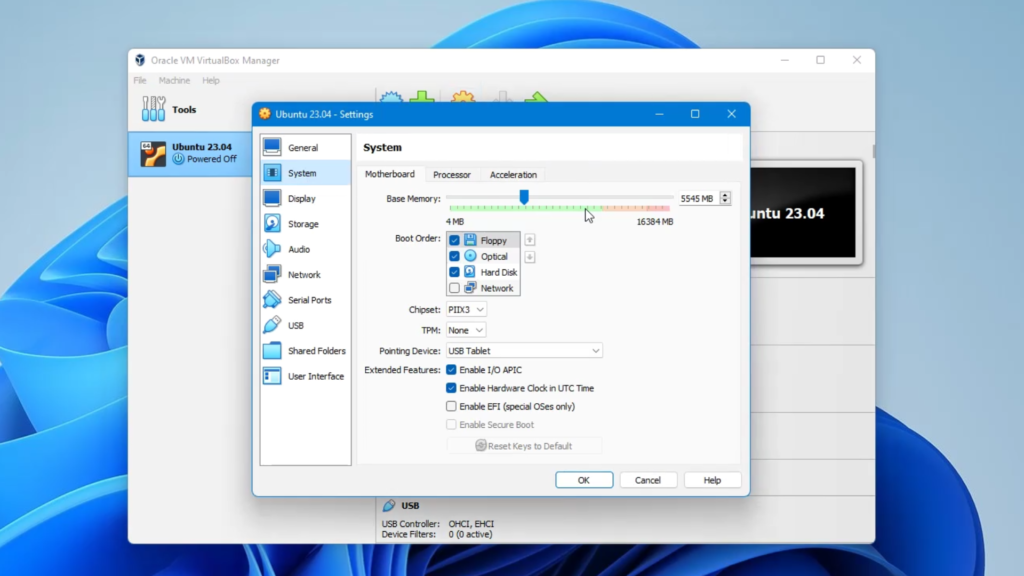This screenshot has height=576, width=1024.
Task: Switch to the Motherboard tab
Action: point(390,174)
